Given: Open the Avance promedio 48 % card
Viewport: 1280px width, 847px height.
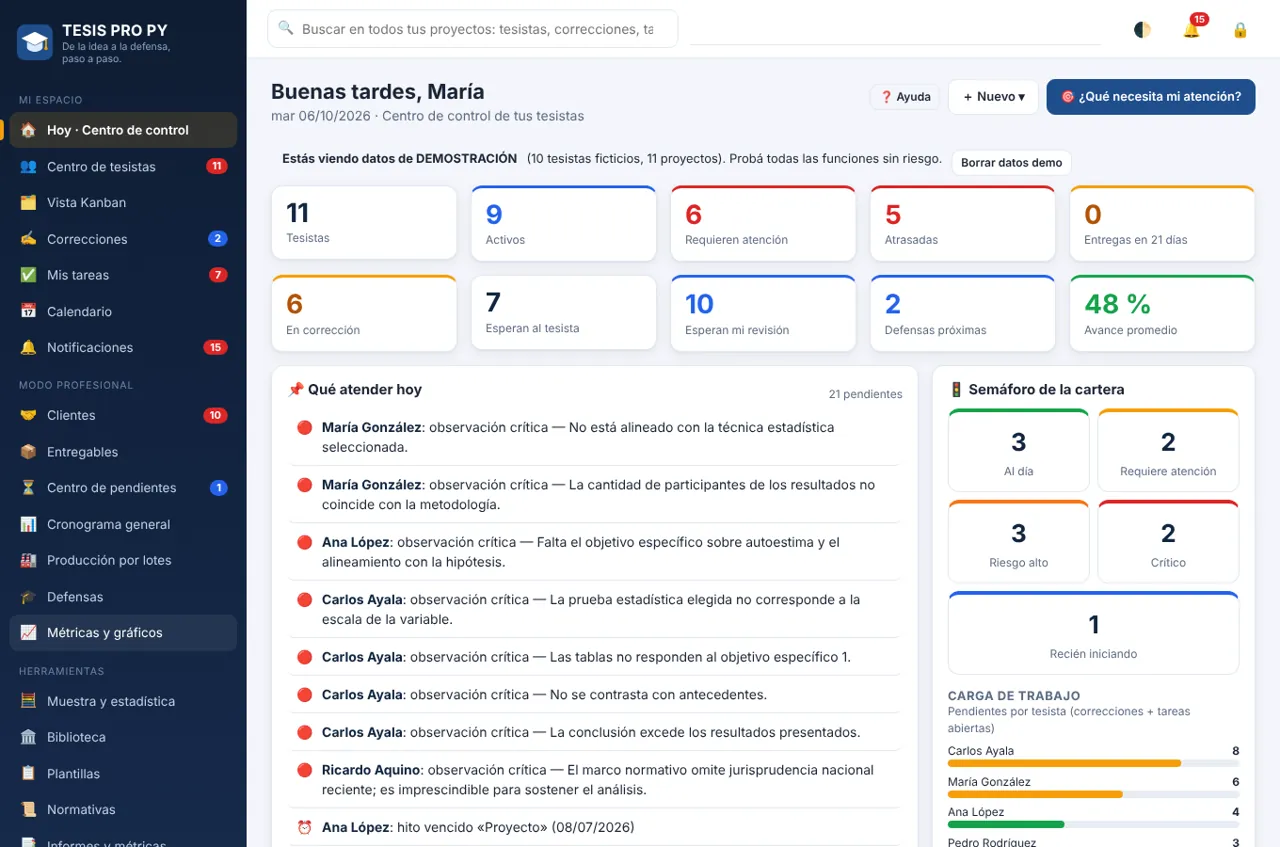Looking at the screenshot, I should [1162, 313].
